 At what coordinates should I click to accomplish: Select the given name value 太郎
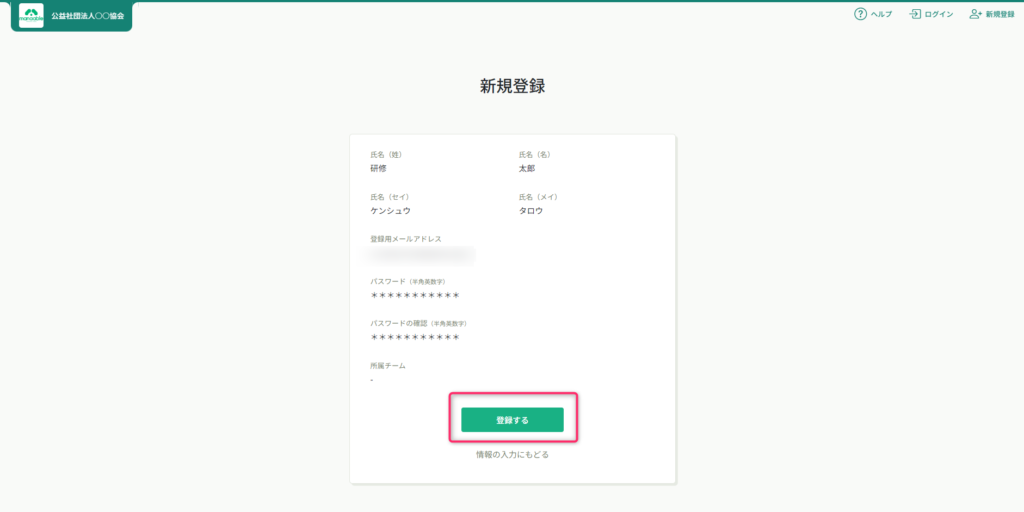tap(527, 169)
